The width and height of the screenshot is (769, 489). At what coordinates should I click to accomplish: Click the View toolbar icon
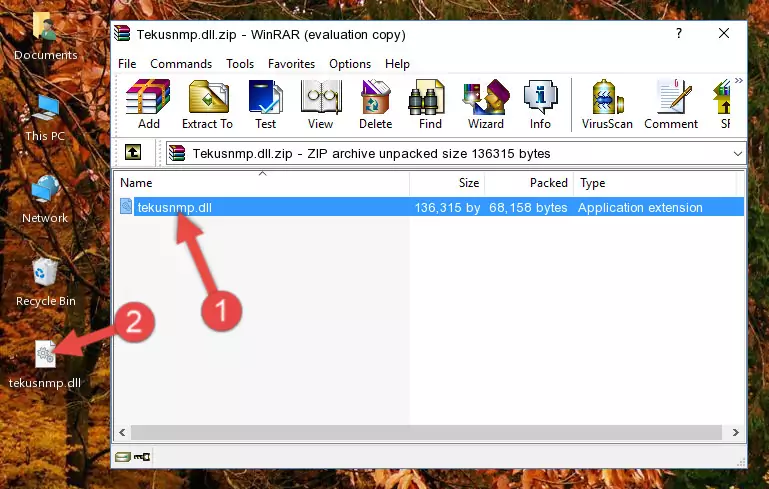321,104
